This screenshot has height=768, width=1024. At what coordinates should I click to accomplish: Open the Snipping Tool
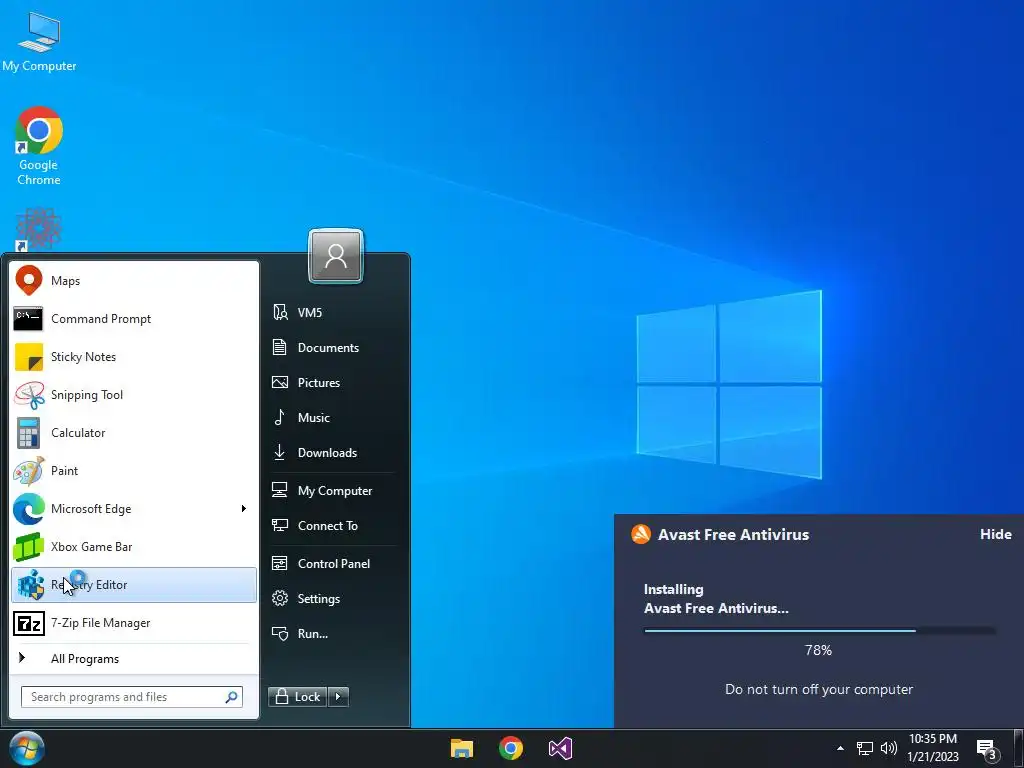coord(134,394)
